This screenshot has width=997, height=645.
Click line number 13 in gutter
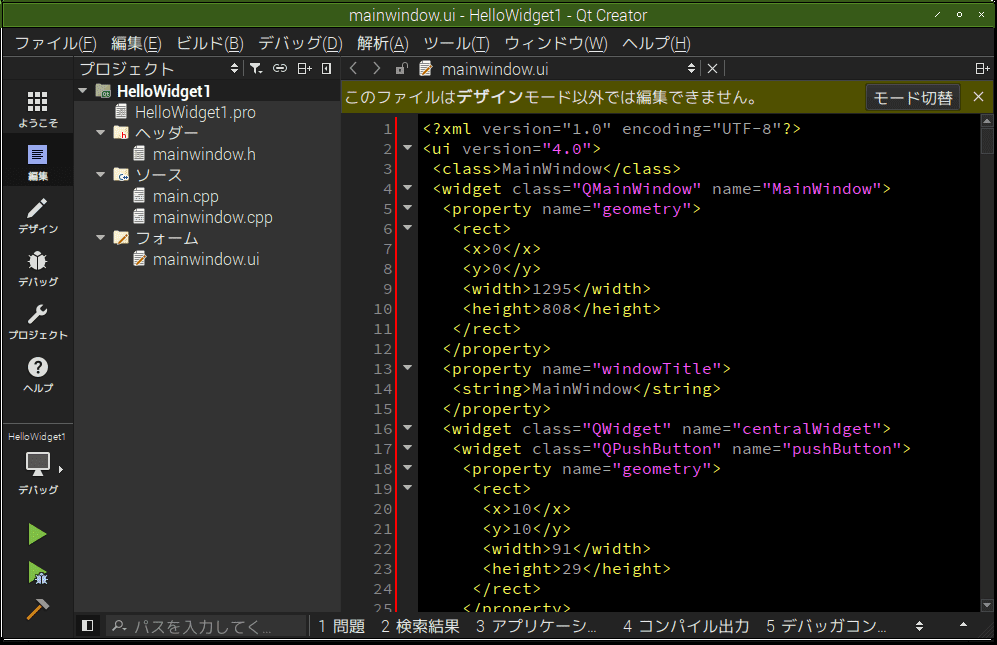(x=383, y=369)
